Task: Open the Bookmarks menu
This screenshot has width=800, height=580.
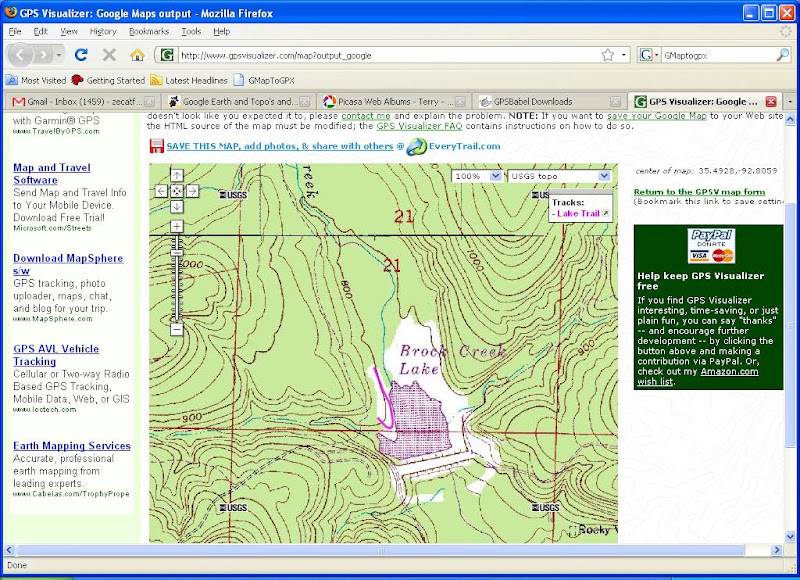Action: pyautogui.click(x=149, y=31)
